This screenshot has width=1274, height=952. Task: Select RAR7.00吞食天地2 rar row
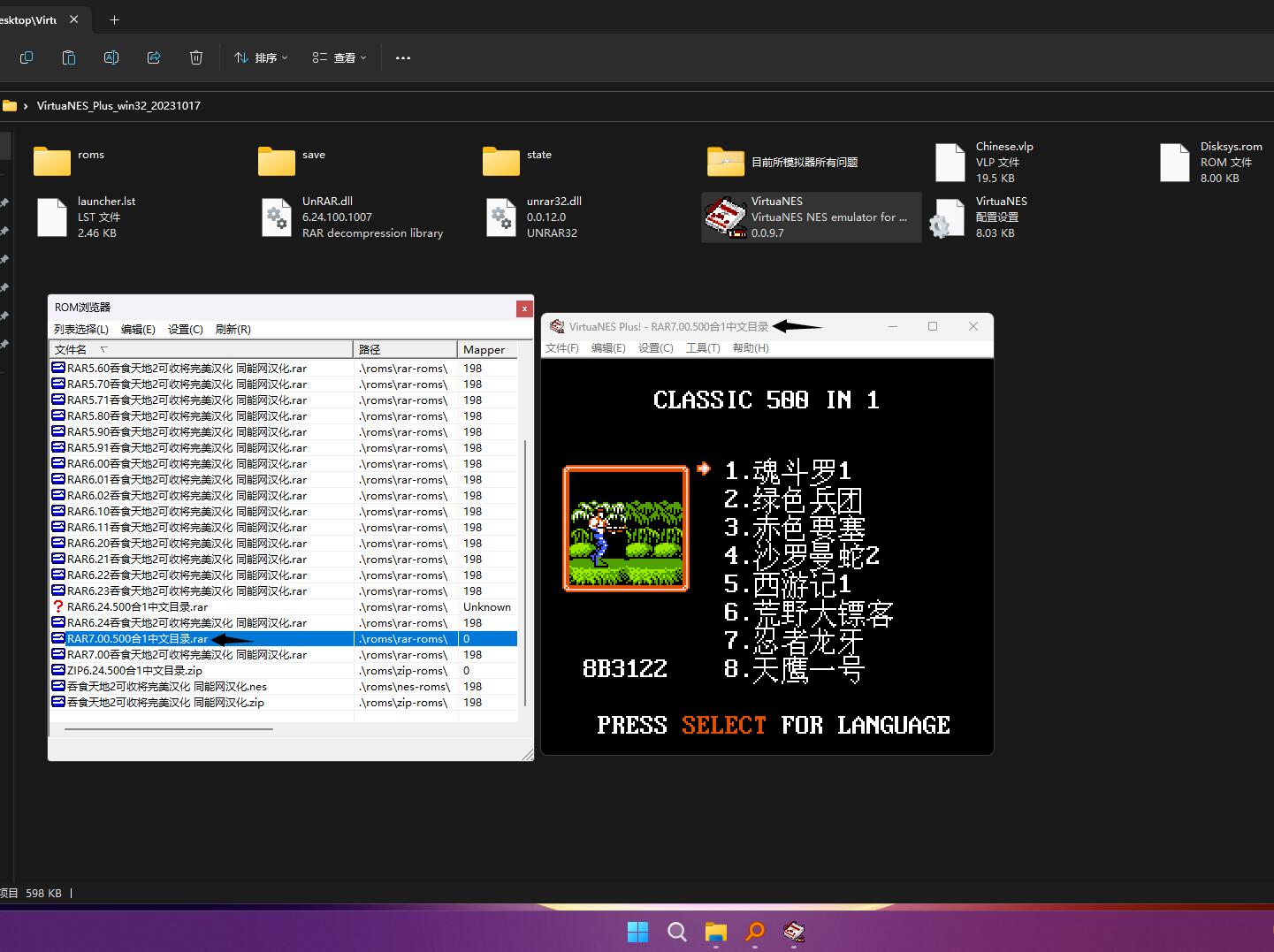(283, 655)
